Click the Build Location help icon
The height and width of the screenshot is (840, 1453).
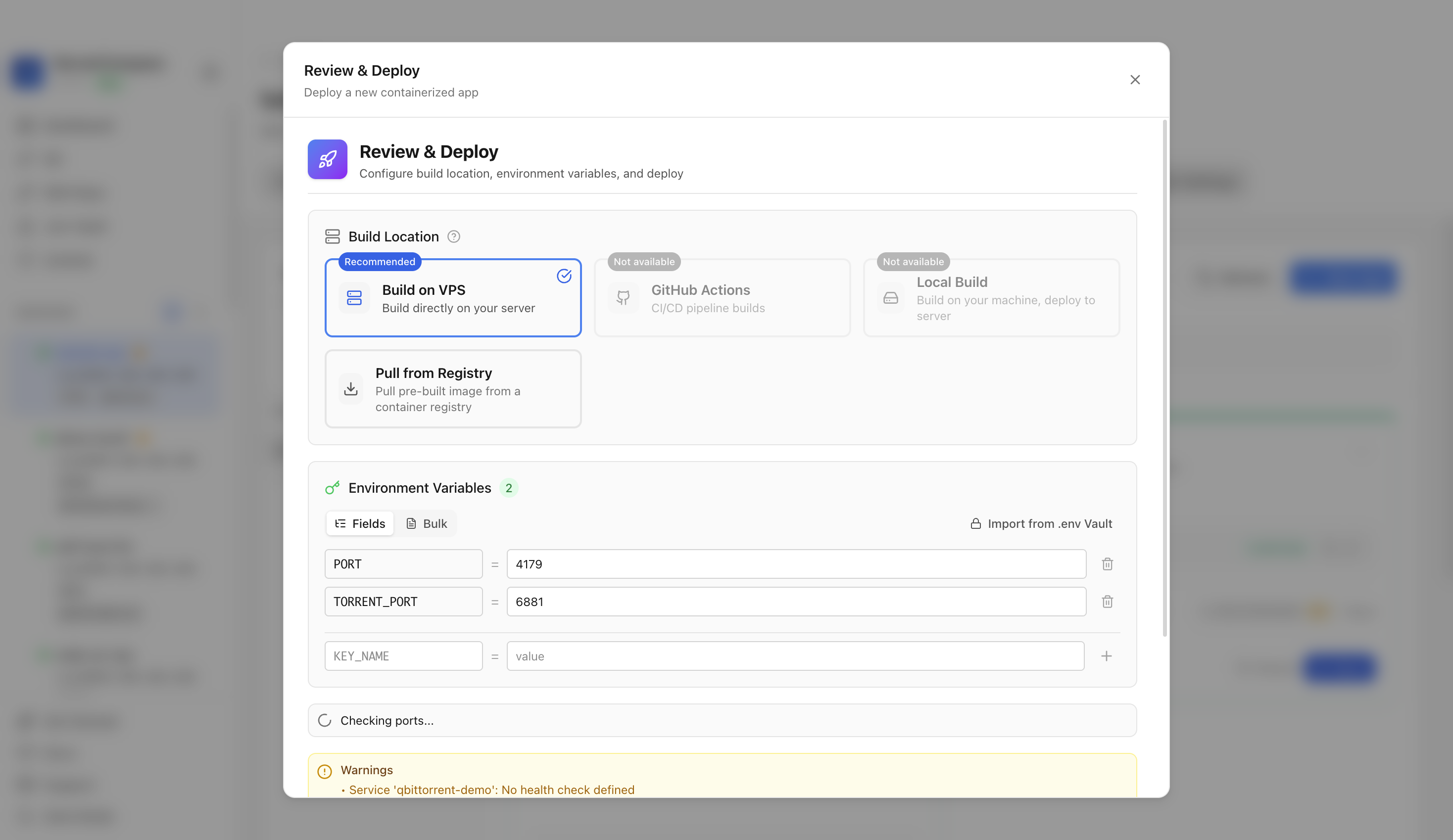click(454, 236)
